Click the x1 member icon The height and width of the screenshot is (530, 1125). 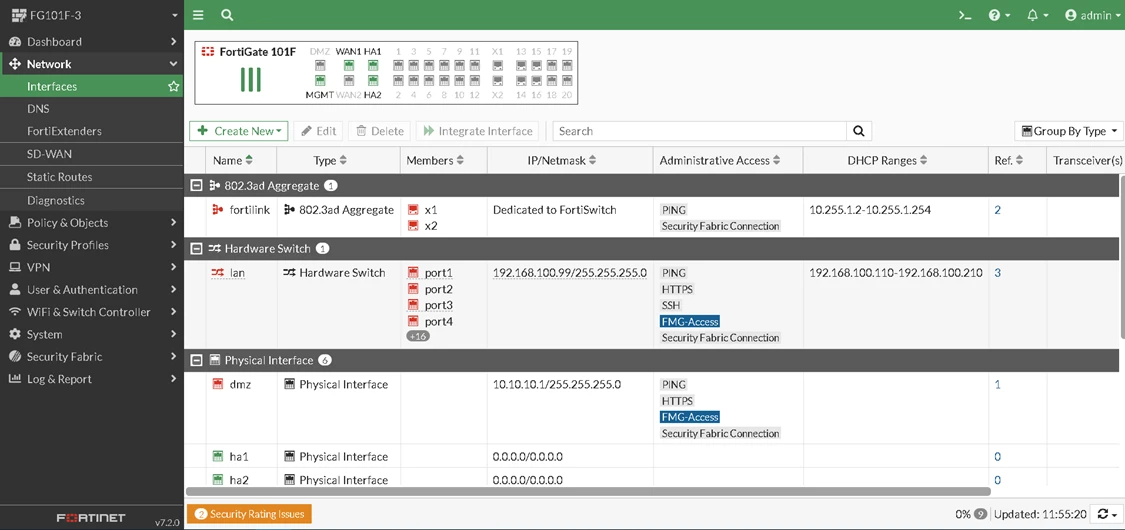tap(413, 210)
